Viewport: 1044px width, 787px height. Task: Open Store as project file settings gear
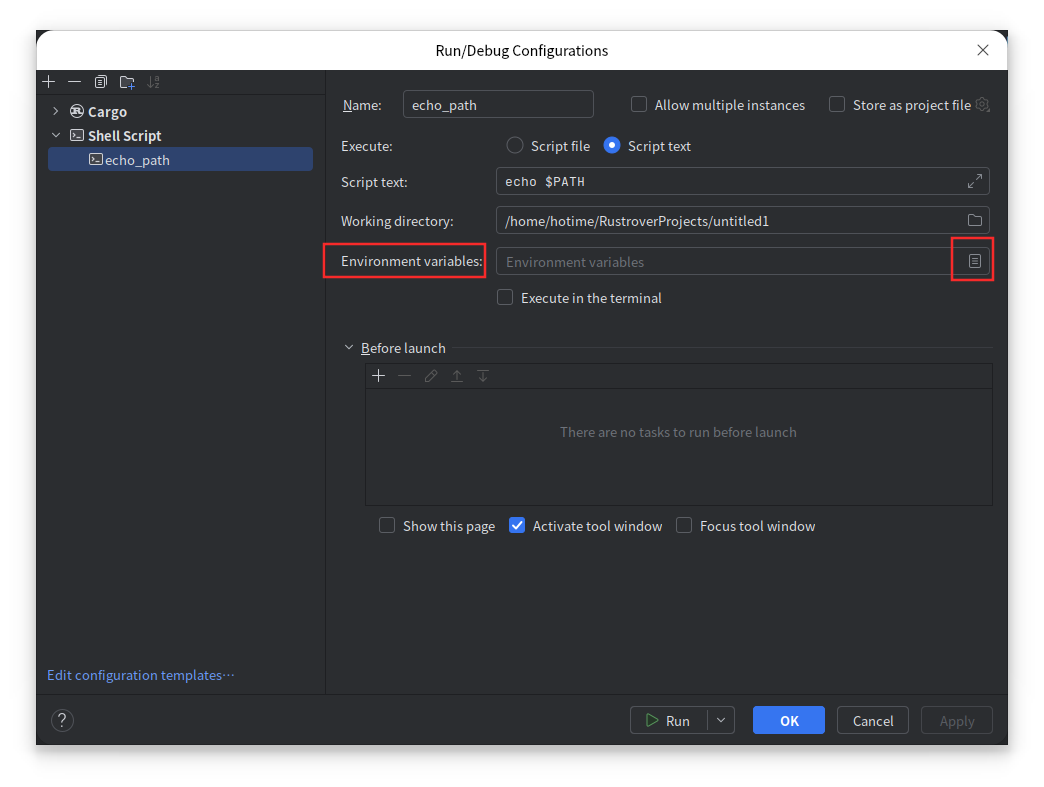[x=983, y=105]
